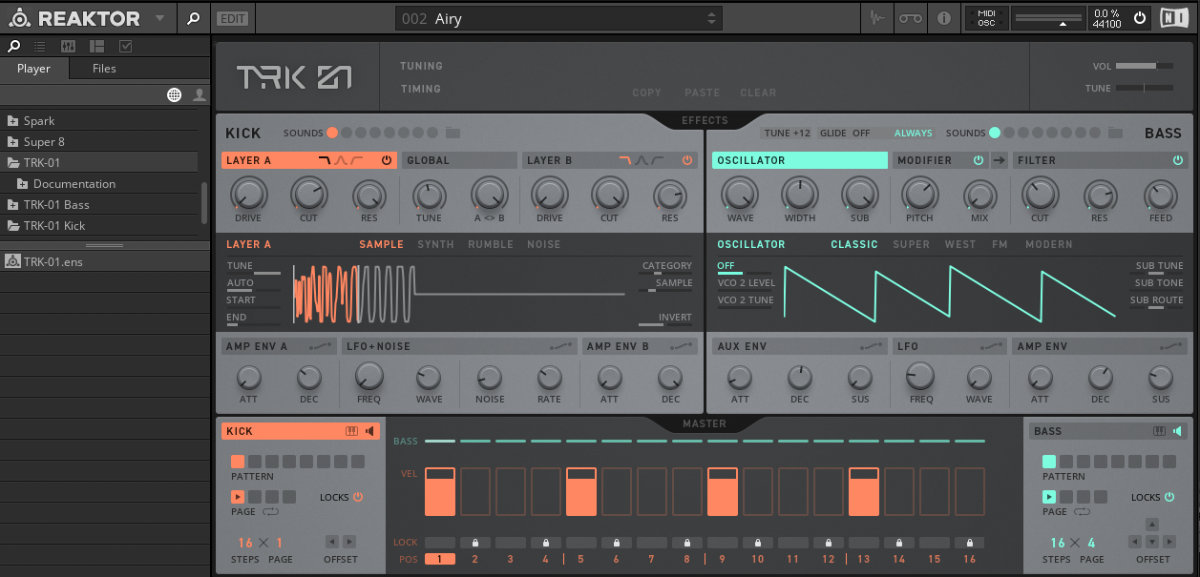The image size is (1200, 577).
Task: Switch to the Files tab
Action: (x=103, y=68)
